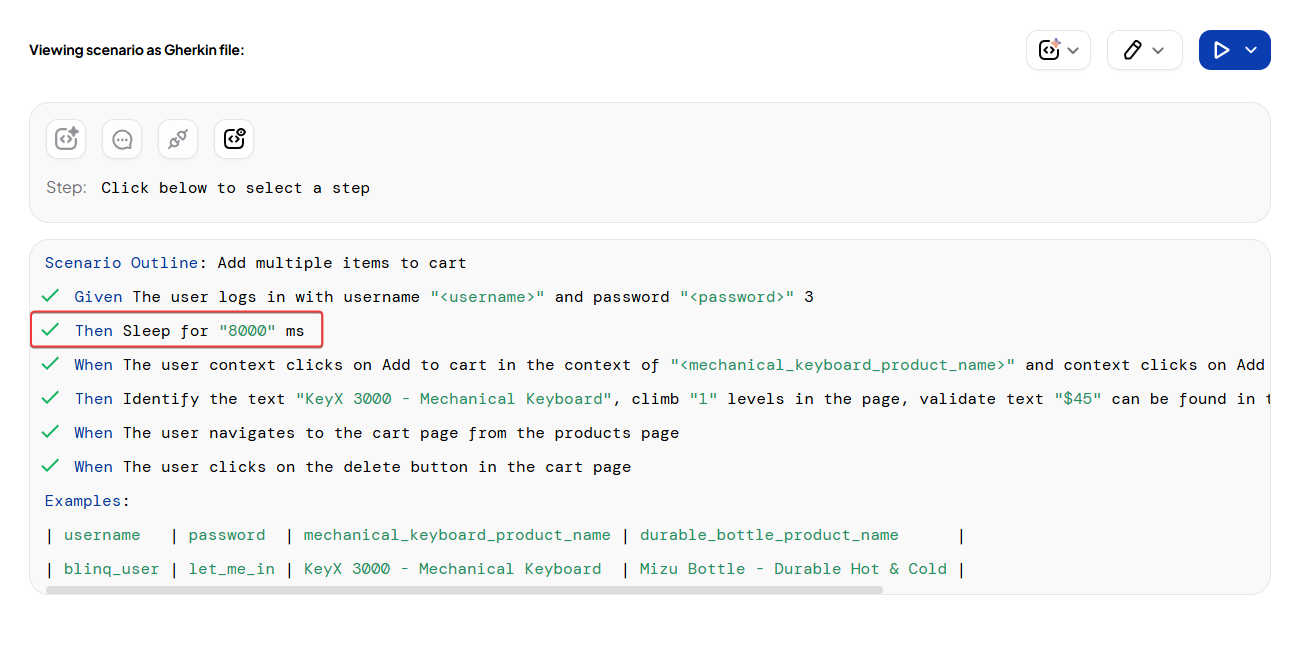The width and height of the screenshot is (1303, 645).
Task: Expand the AI code dropdown chevron
Action: pyautogui.click(x=1073, y=50)
